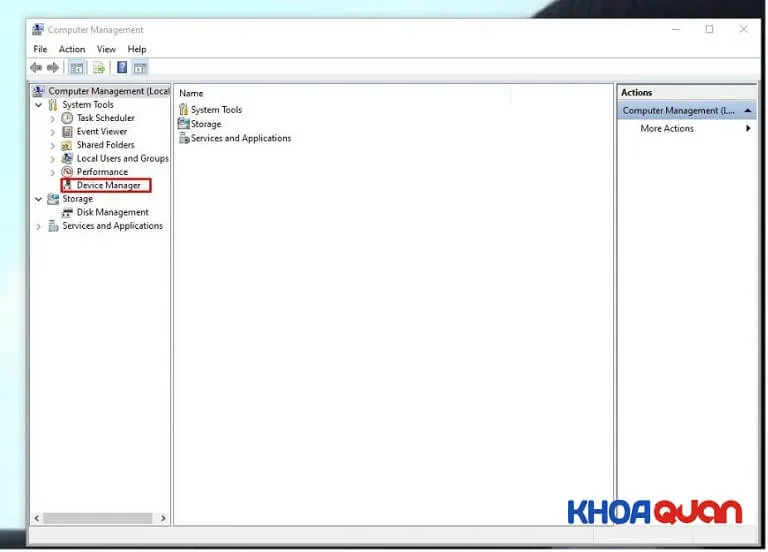
Task: Click the Device Manager icon in tree
Action: pyautogui.click(x=68, y=185)
